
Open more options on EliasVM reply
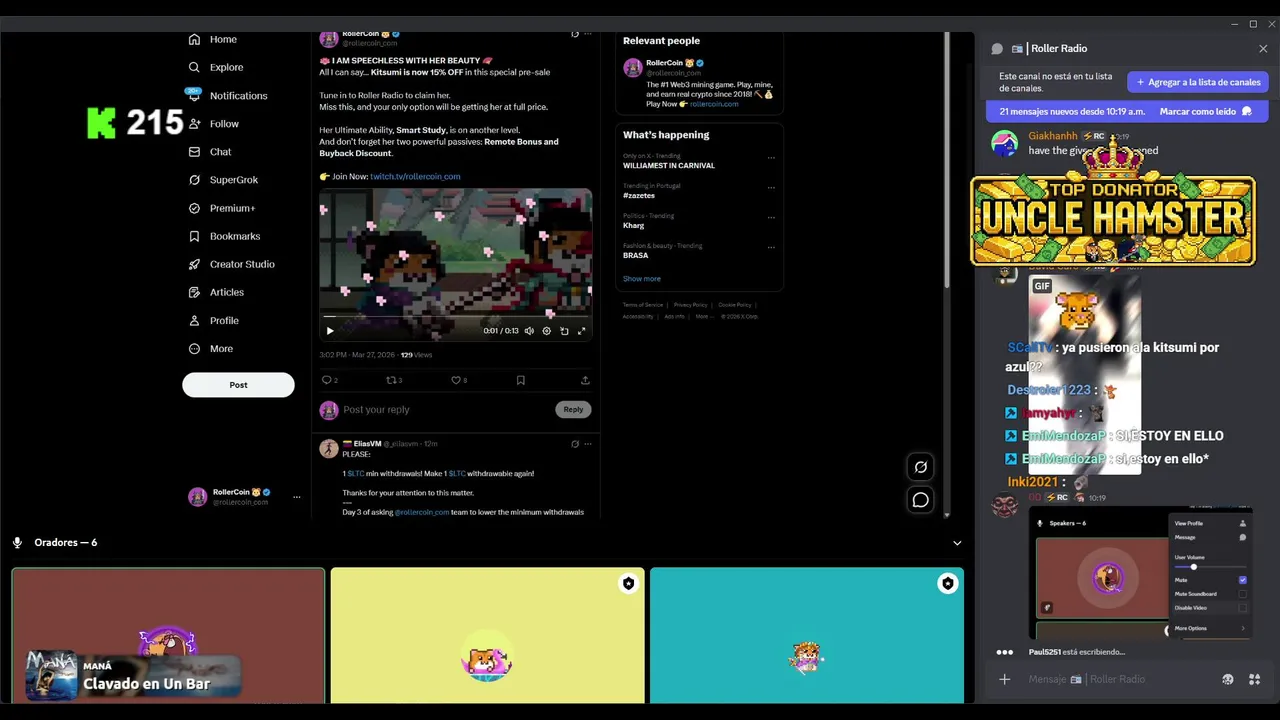tap(588, 444)
